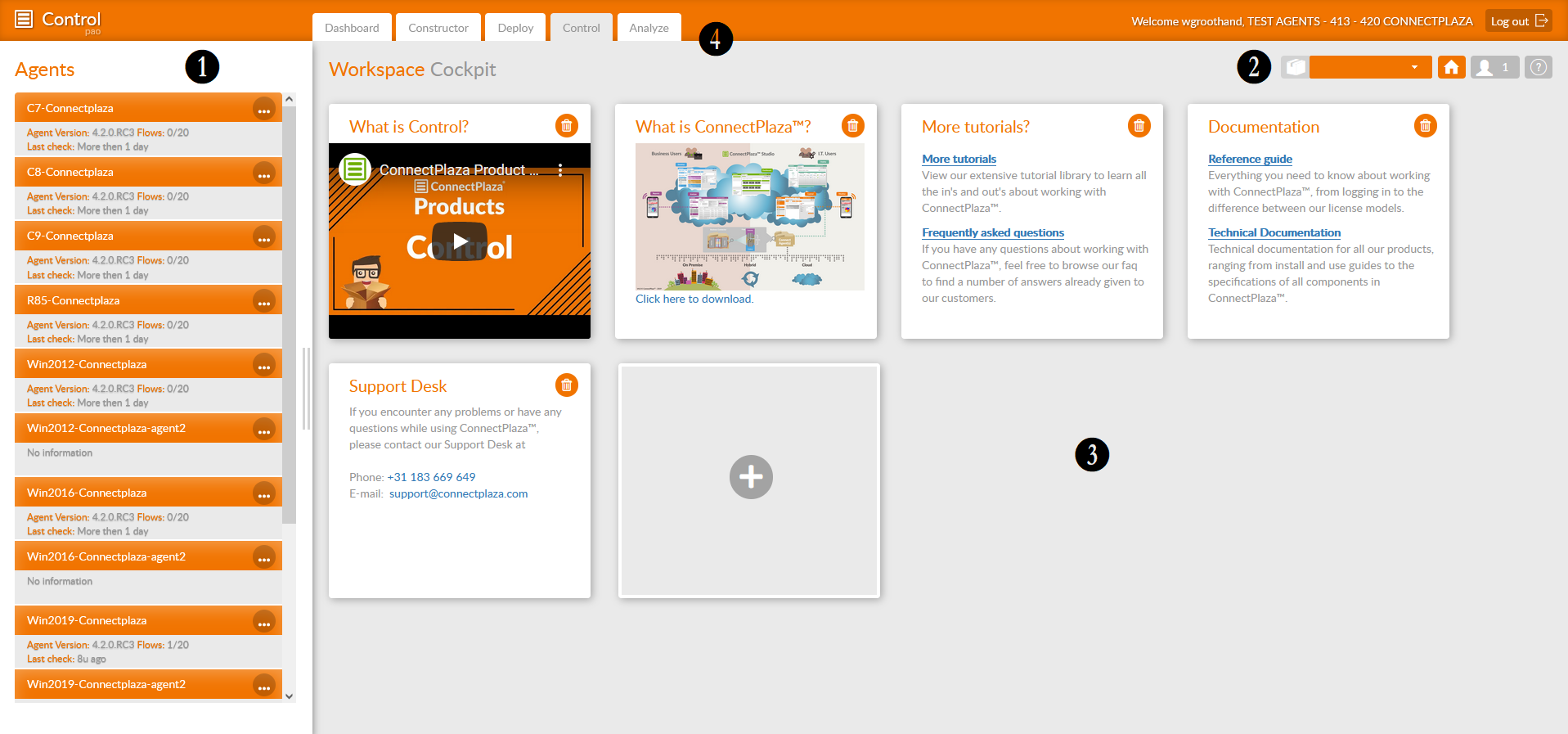Open the orange workspace dropdown

click(1370, 67)
